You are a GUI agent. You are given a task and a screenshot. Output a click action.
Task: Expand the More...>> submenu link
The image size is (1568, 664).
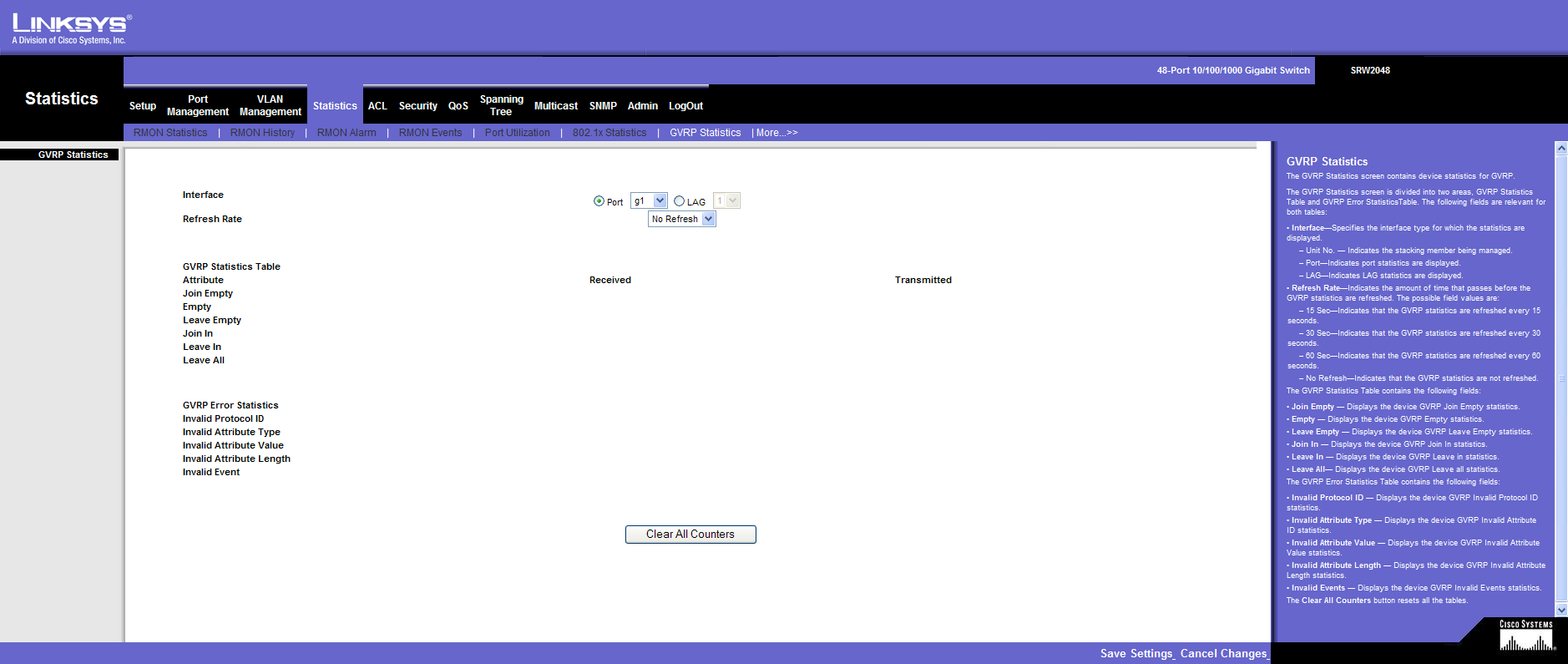(776, 133)
